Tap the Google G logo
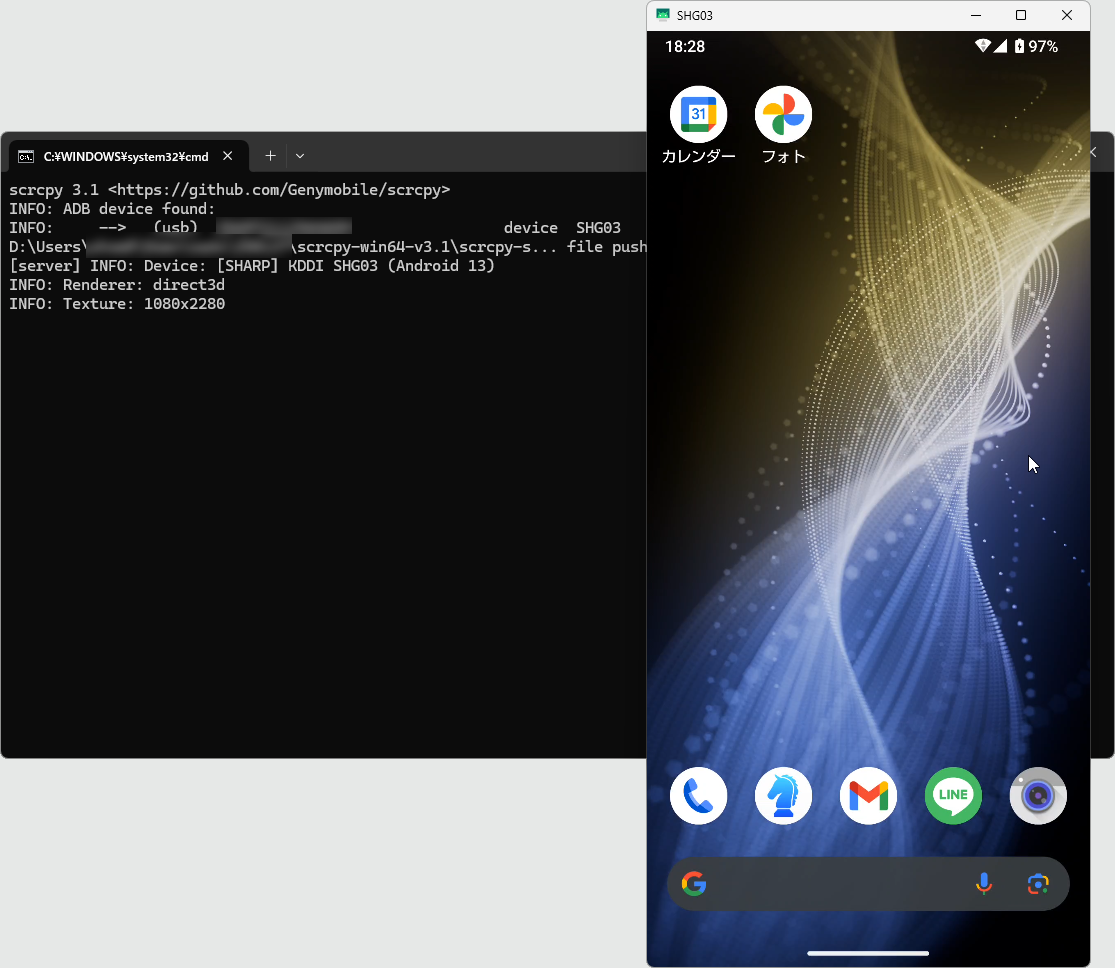The image size is (1115, 968). pos(694,884)
